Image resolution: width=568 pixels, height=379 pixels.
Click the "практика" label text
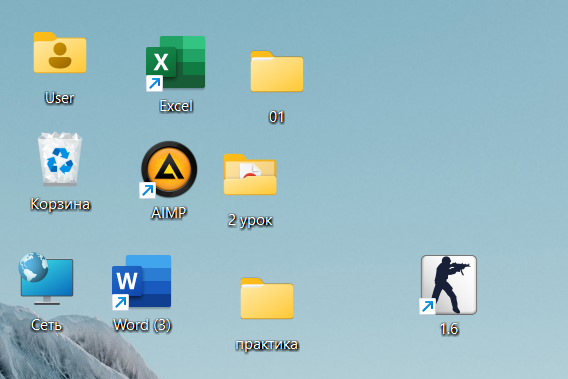(267, 345)
